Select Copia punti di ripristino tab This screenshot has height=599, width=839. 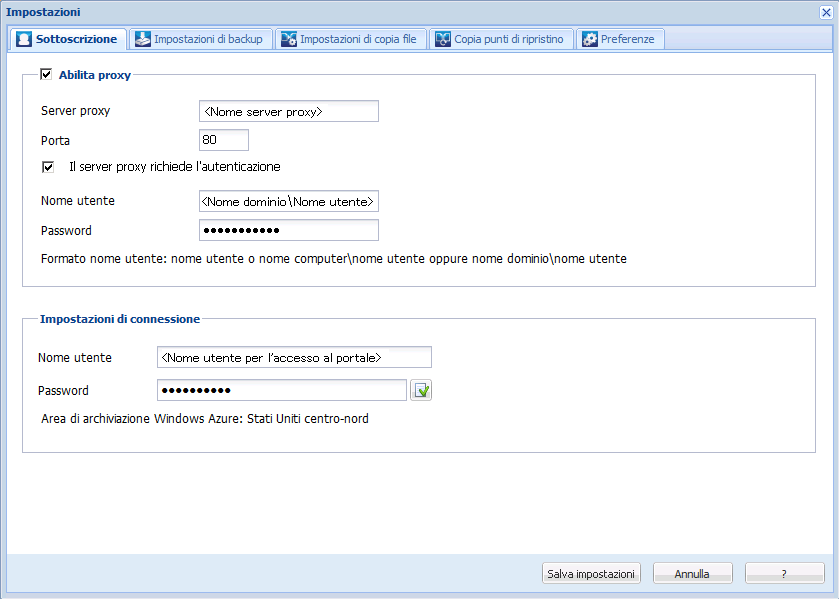tap(501, 39)
